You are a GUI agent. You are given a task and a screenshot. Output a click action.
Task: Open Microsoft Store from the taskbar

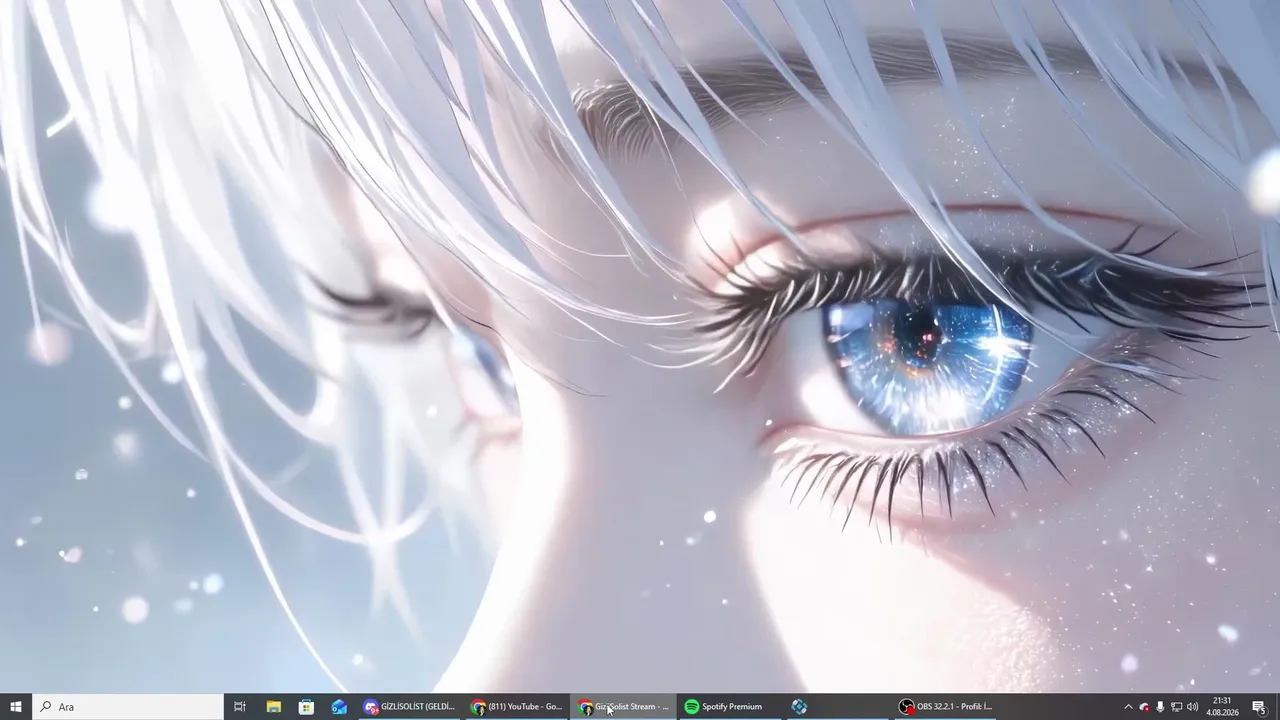pos(306,707)
